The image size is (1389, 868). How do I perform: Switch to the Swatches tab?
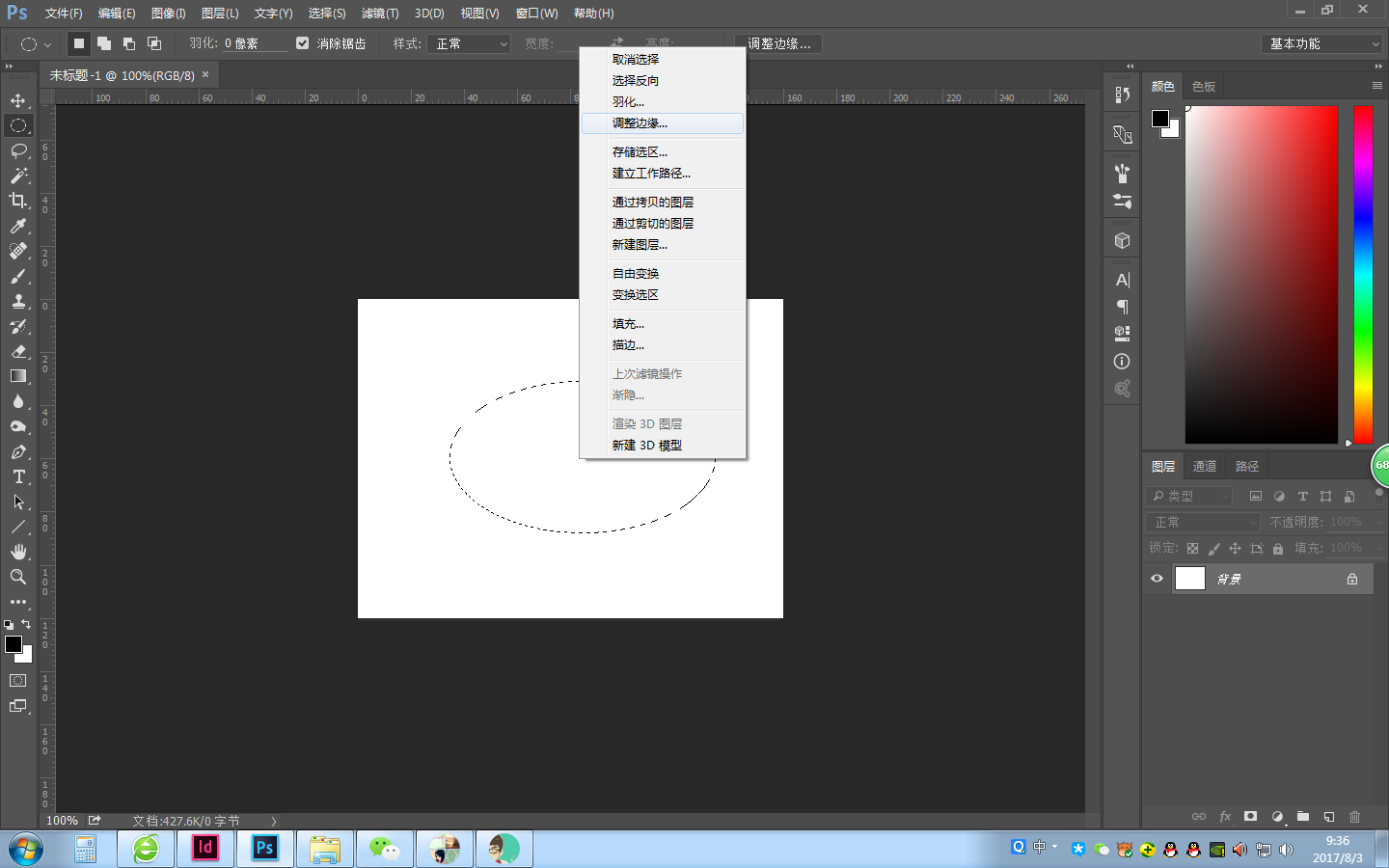[1204, 87]
